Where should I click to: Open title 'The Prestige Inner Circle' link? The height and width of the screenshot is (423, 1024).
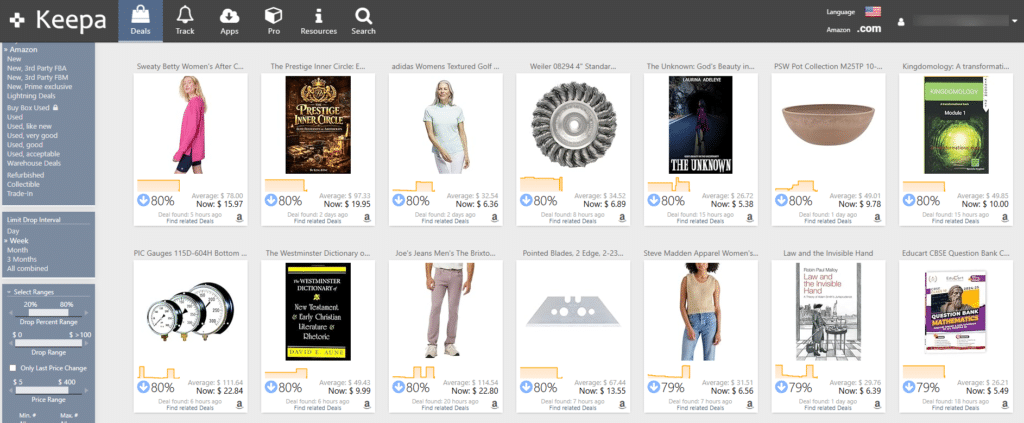[318, 66]
